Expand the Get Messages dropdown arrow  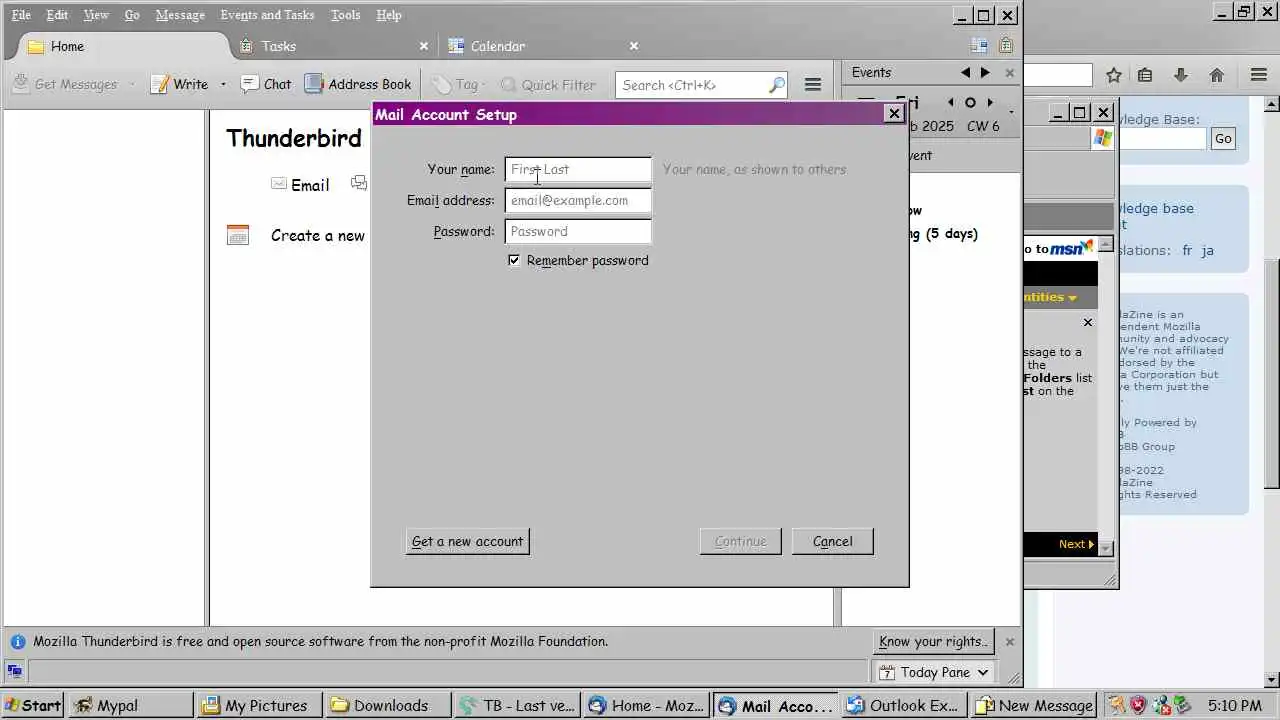131,85
